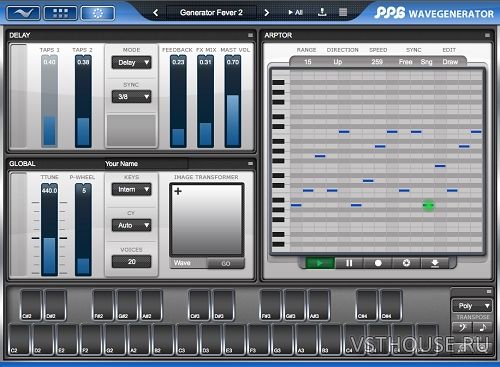Adjust the FX MIX slider
500x367 pixels.
click(205, 102)
